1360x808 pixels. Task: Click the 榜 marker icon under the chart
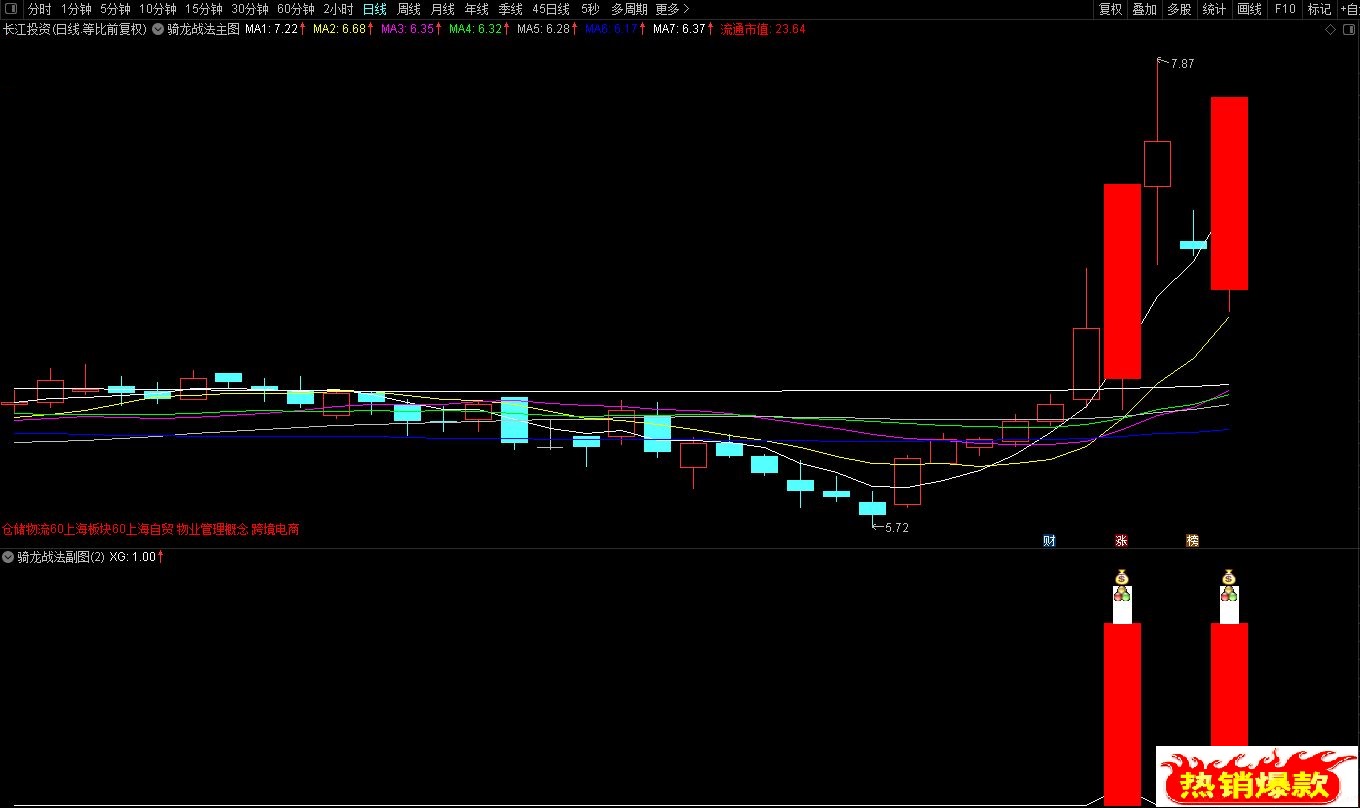tap(1192, 541)
